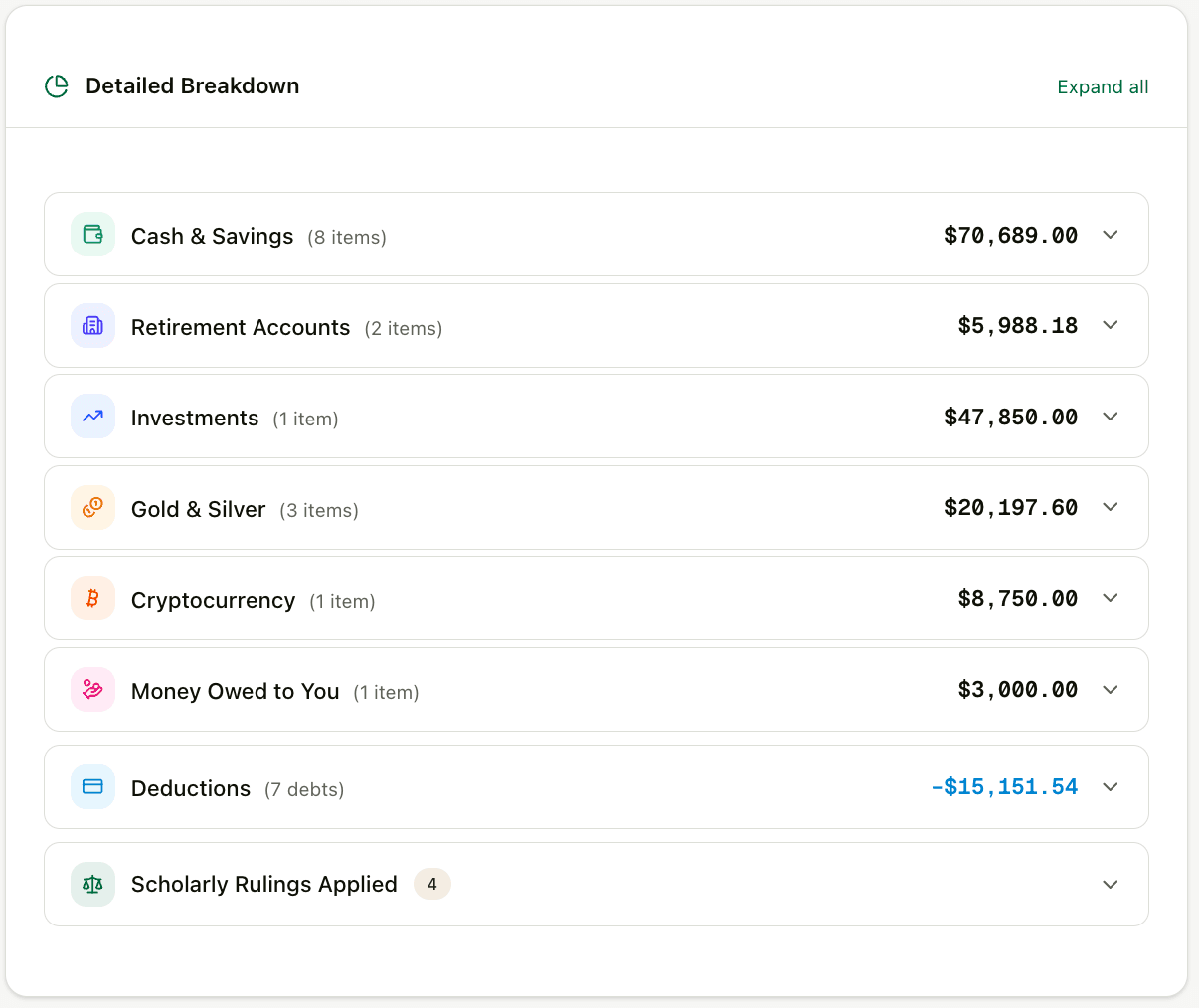Show Cryptocurrency details via chevron
Image resolution: width=1199 pixels, height=1008 pixels.
[x=1111, y=598]
